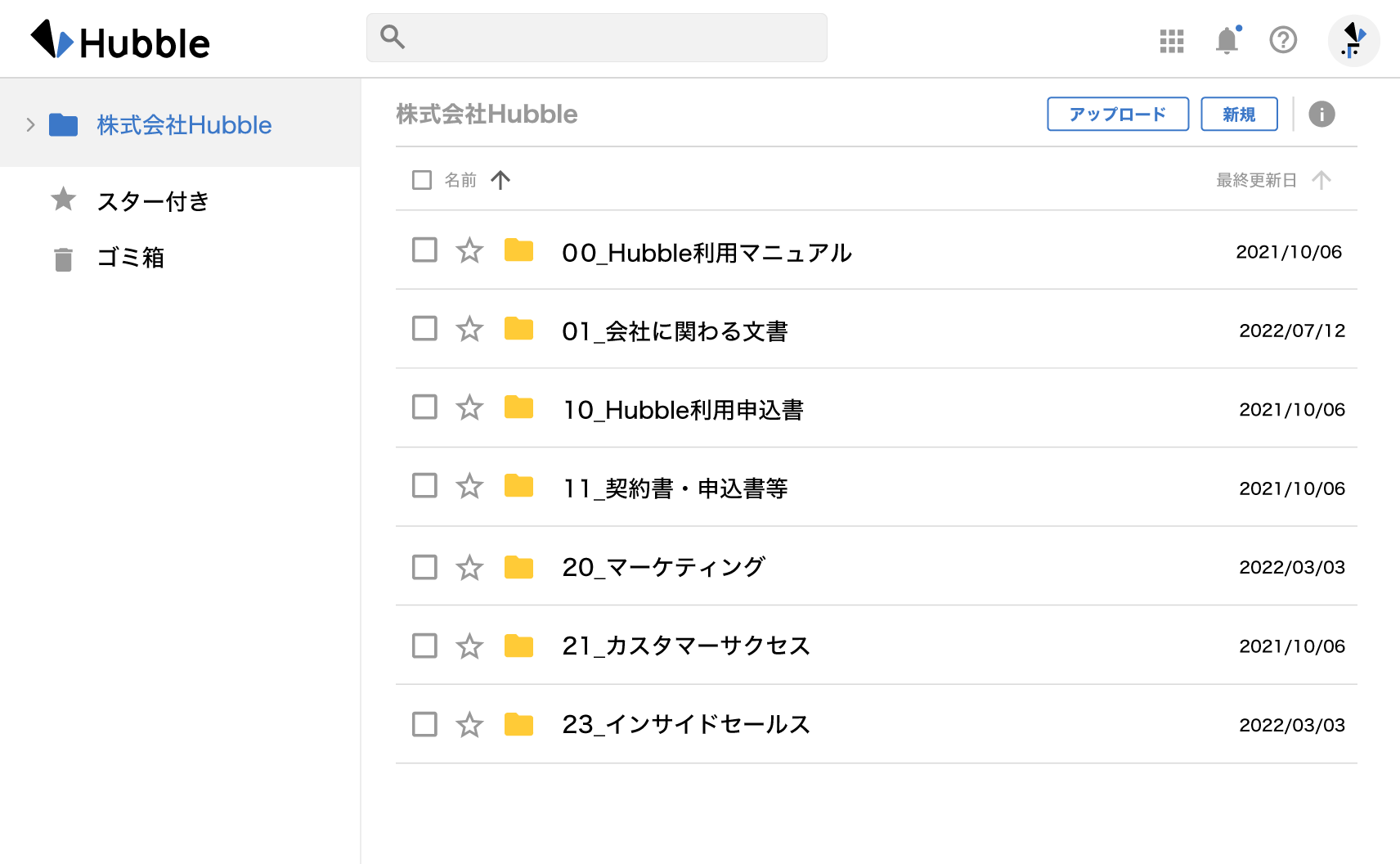This screenshot has height=864, width=1400.
Task: Open the ゴミ箱 section
Action: click(131, 258)
